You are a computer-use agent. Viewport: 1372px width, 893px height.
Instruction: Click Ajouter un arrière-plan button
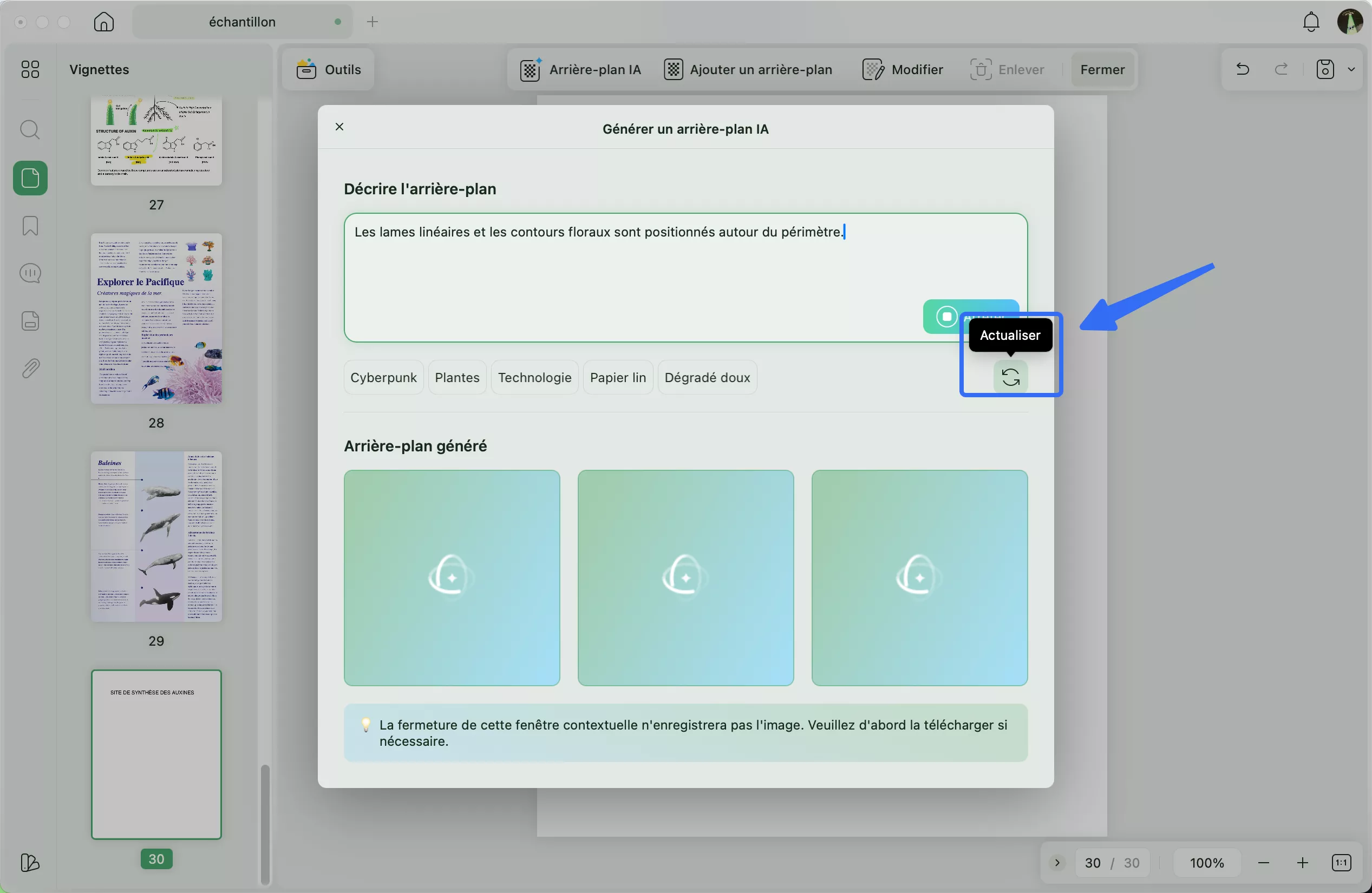[748, 70]
